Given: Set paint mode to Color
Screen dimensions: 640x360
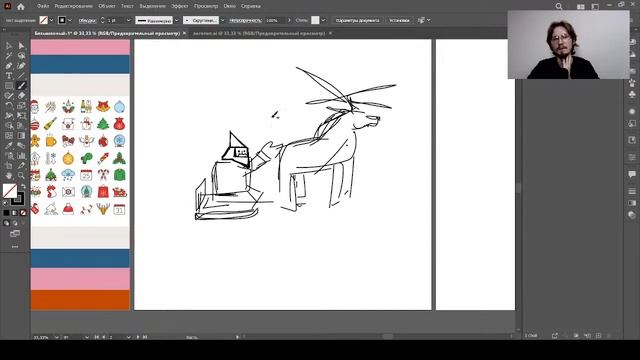Looking at the screenshot, I should 6,213.
